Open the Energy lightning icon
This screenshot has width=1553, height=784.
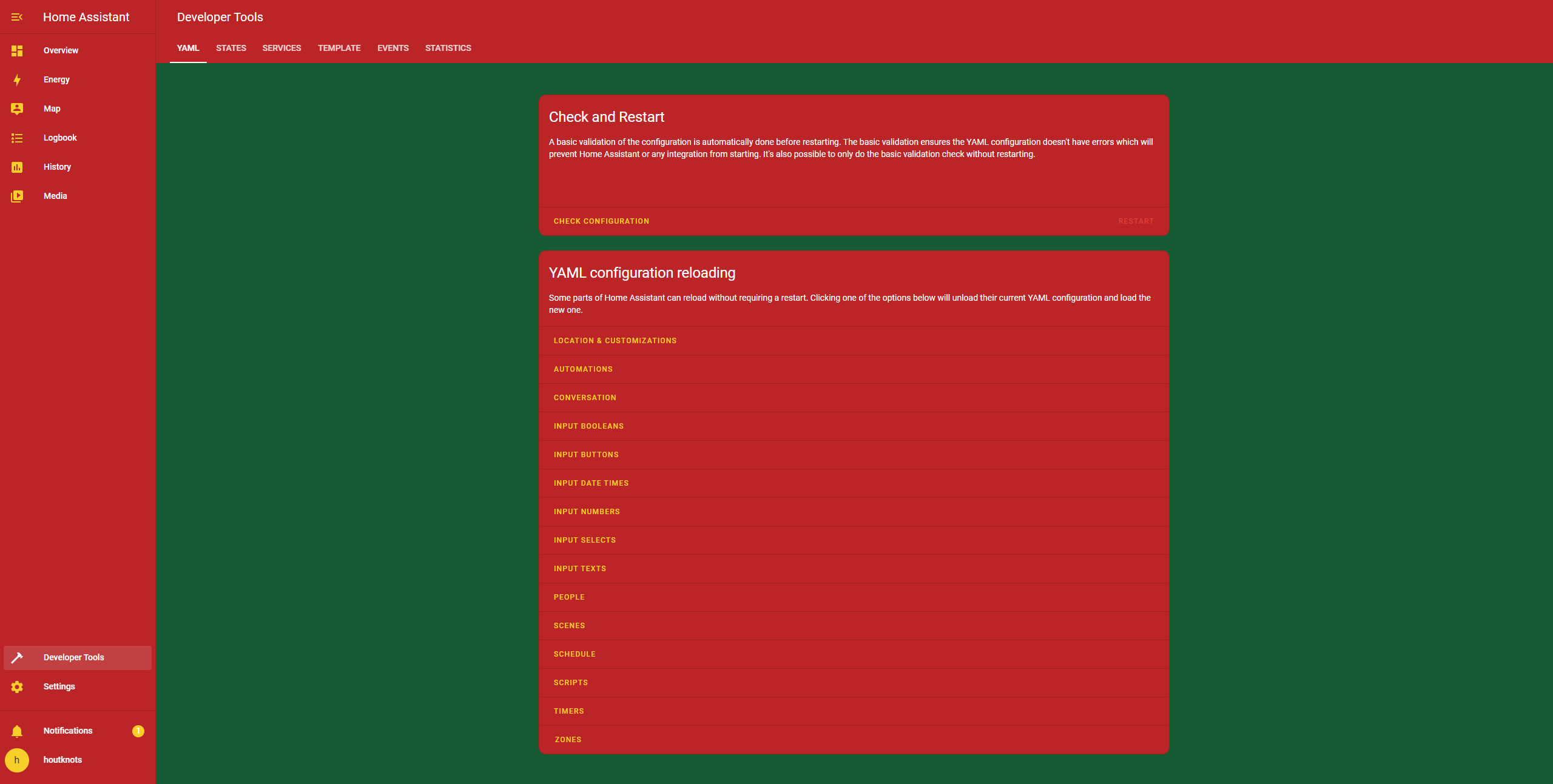(17, 80)
